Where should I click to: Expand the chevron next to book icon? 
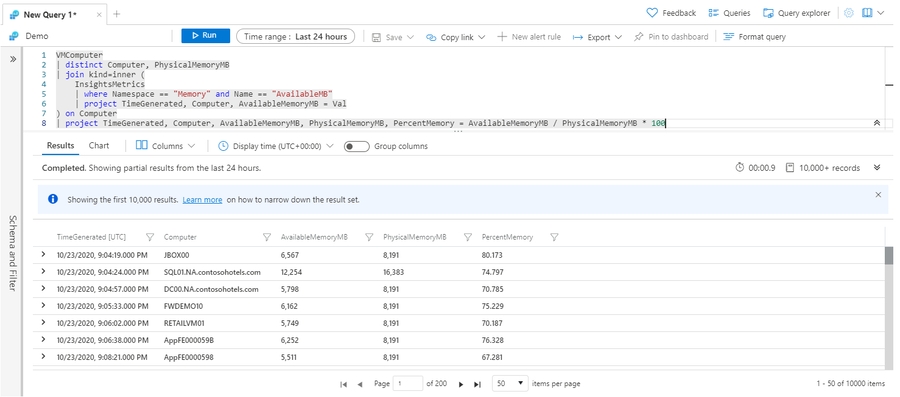pos(880,13)
